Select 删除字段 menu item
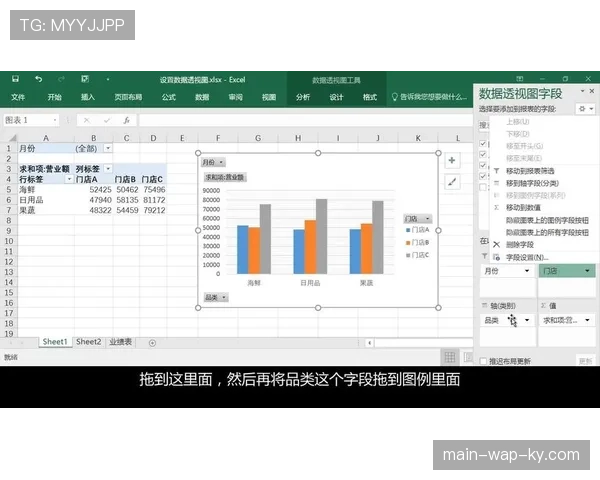This screenshot has height=480, width=600. point(543,245)
